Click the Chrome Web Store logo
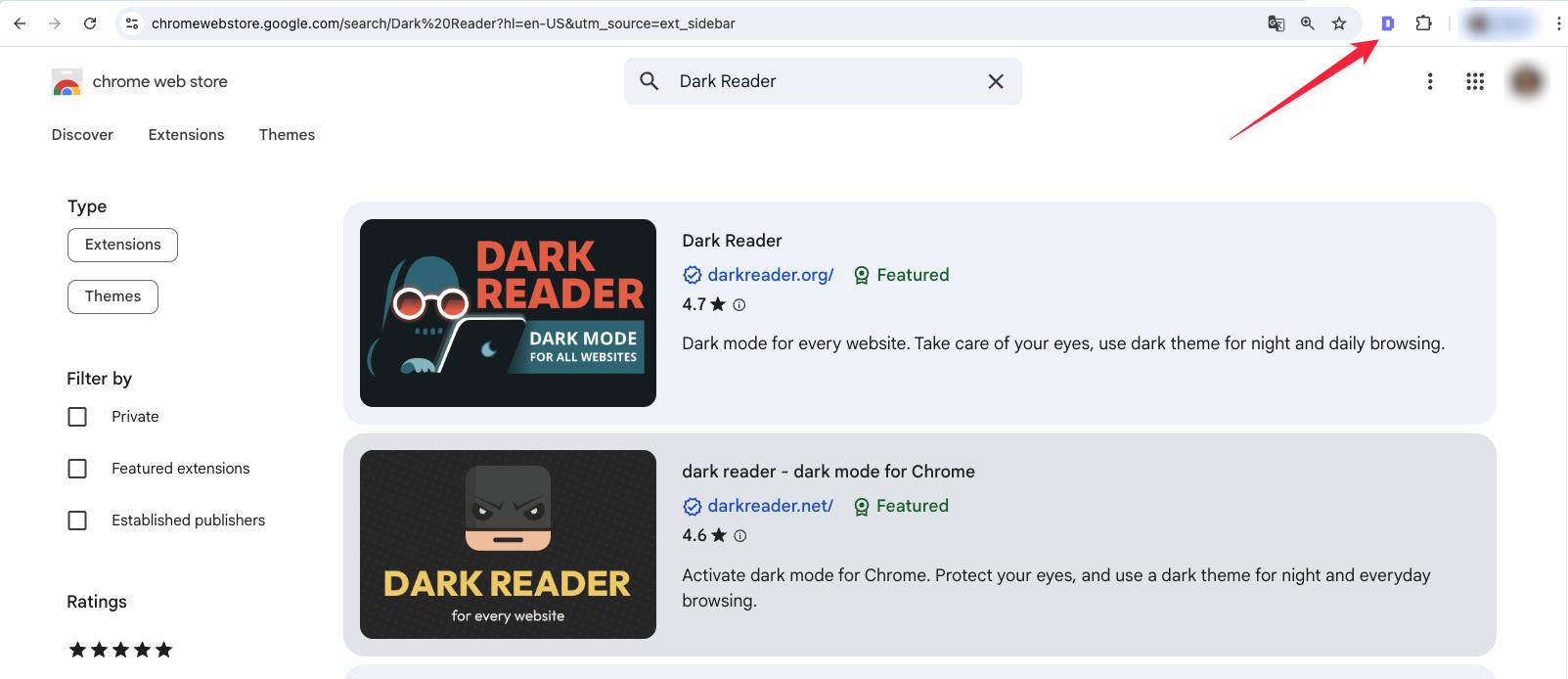 [x=67, y=82]
